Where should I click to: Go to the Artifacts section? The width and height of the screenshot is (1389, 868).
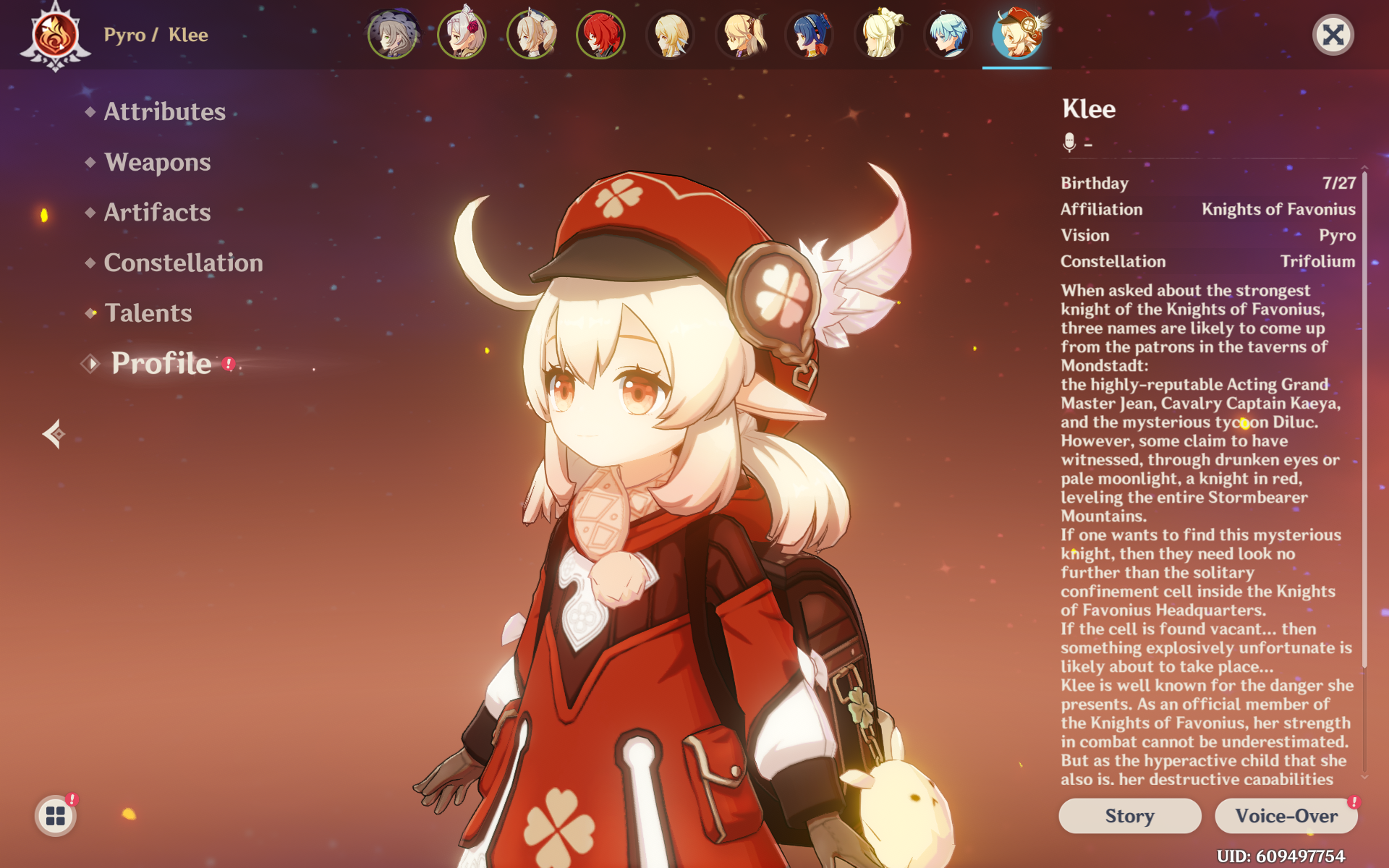pos(157,212)
